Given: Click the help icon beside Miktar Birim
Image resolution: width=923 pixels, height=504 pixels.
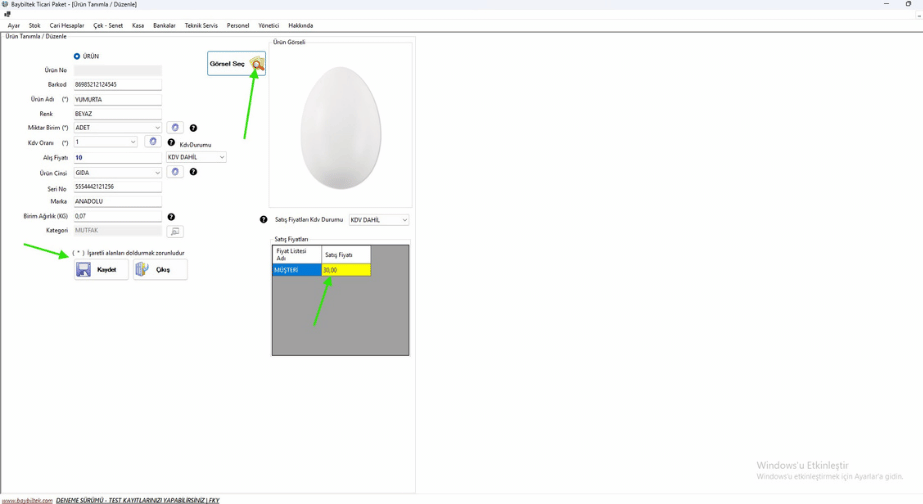Looking at the screenshot, I should [194, 128].
